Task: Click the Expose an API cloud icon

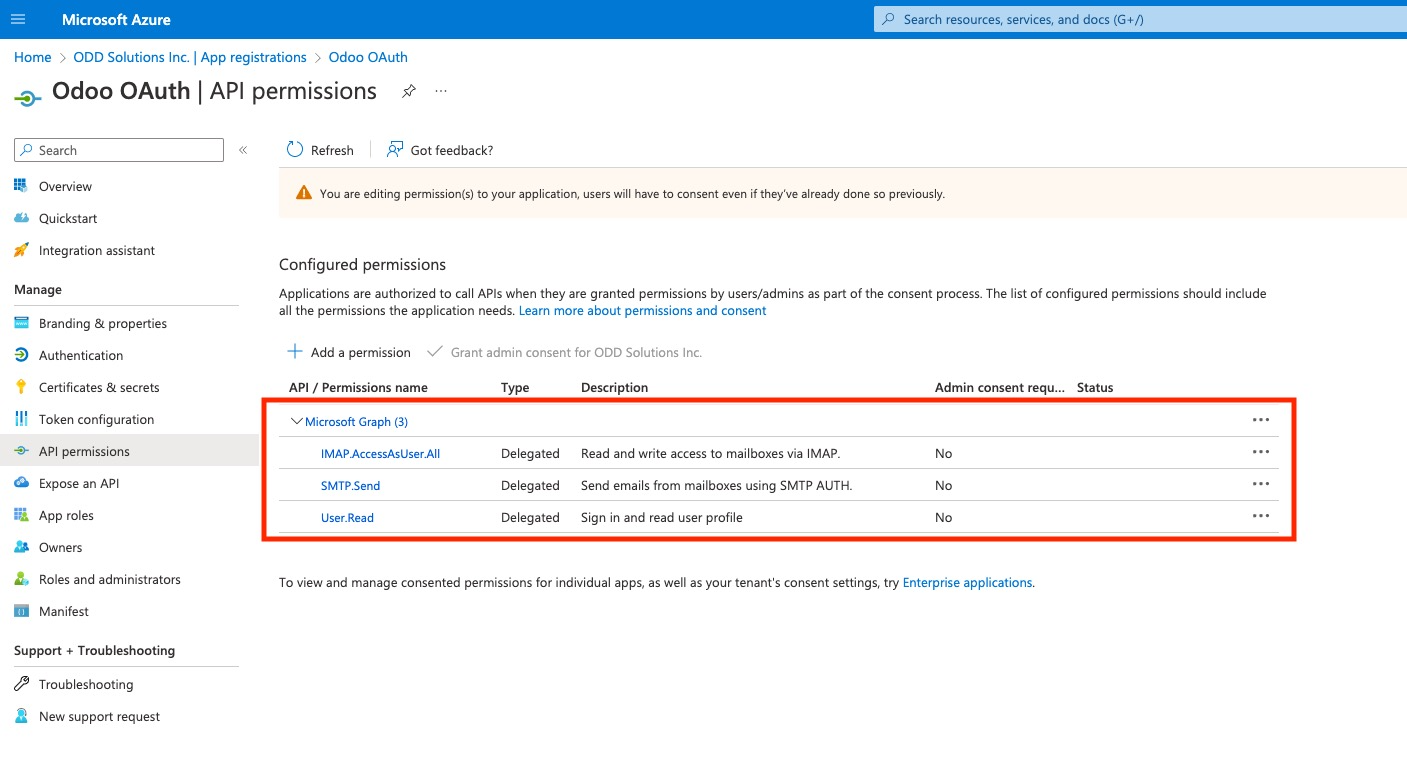Action: (x=21, y=483)
